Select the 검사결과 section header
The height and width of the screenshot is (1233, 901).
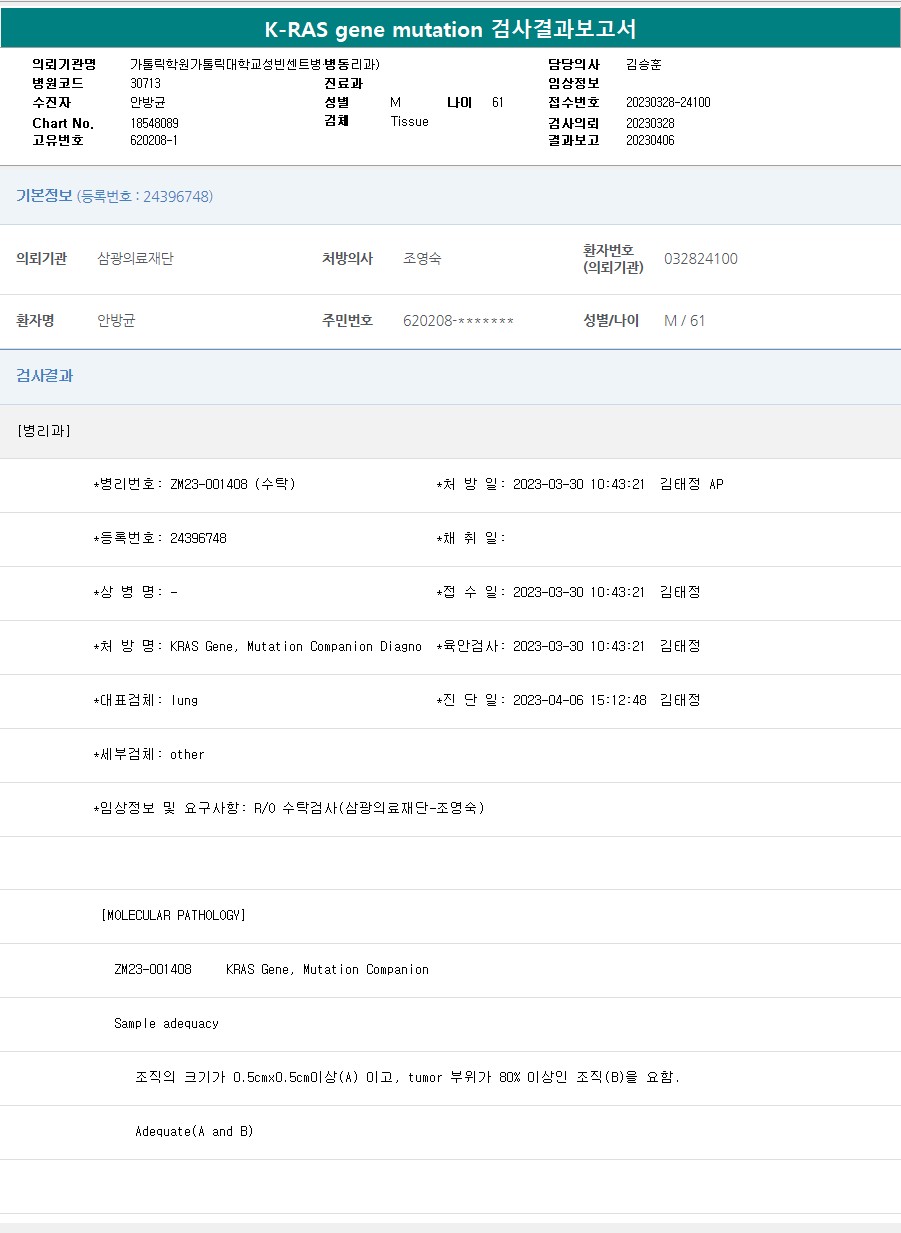click(x=44, y=376)
